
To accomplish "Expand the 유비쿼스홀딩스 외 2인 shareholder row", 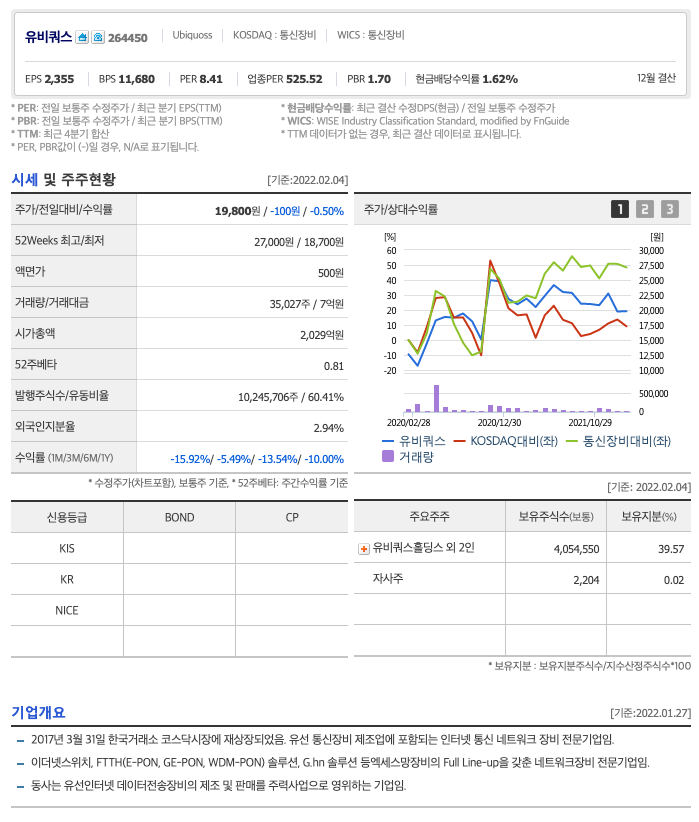I will point(363,549).
